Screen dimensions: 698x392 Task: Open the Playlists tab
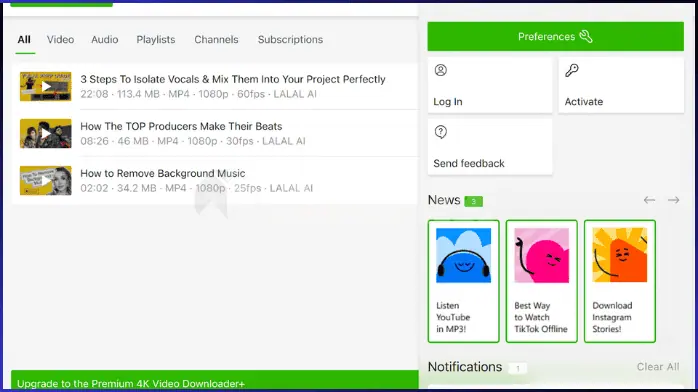pos(156,40)
